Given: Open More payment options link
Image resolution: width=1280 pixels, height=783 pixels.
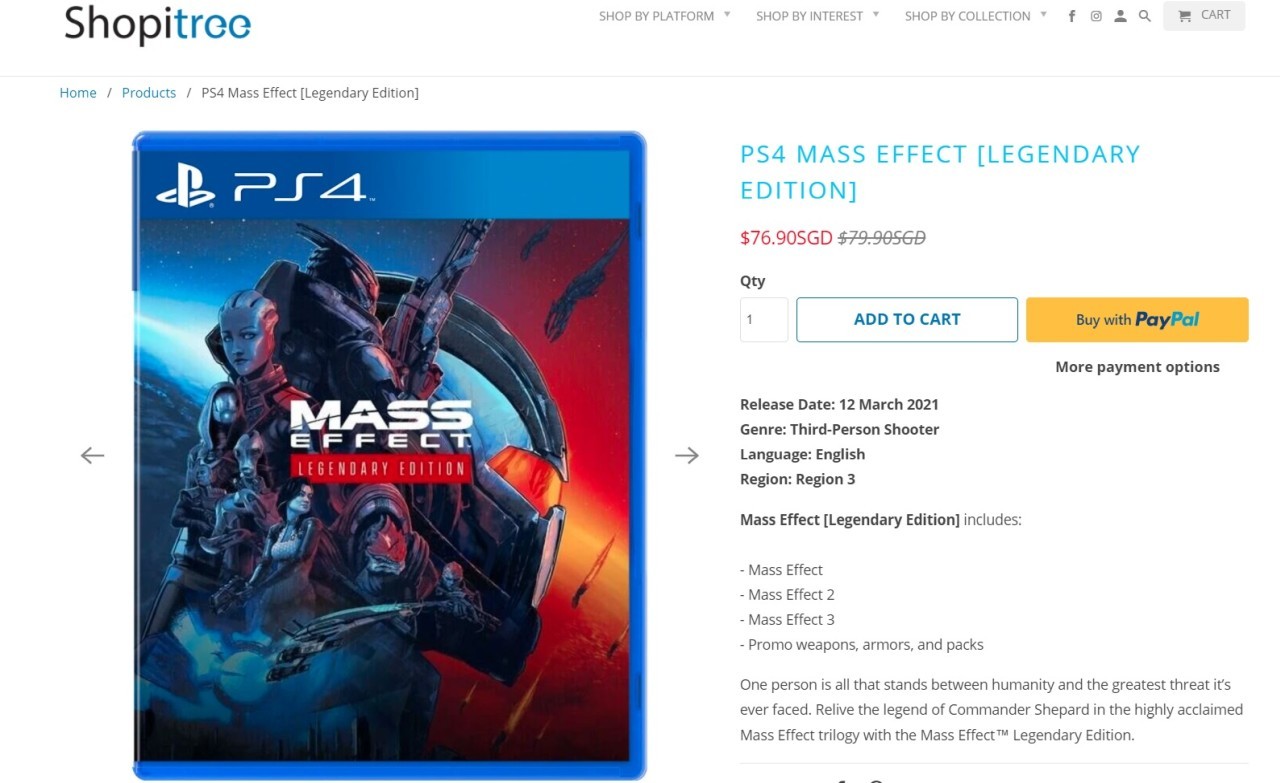Looking at the screenshot, I should (1137, 367).
